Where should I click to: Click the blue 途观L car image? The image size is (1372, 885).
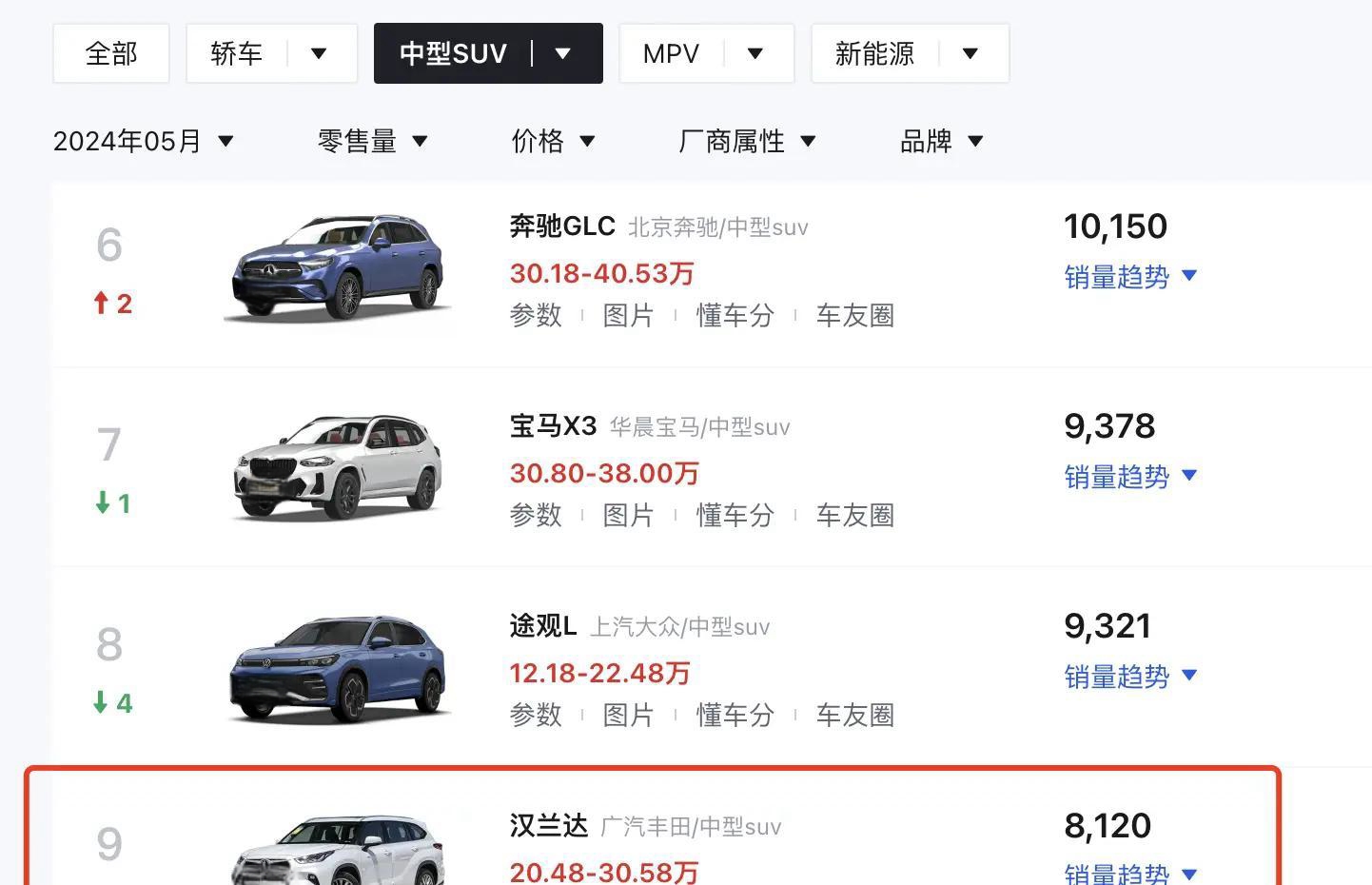[x=338, y=668]
